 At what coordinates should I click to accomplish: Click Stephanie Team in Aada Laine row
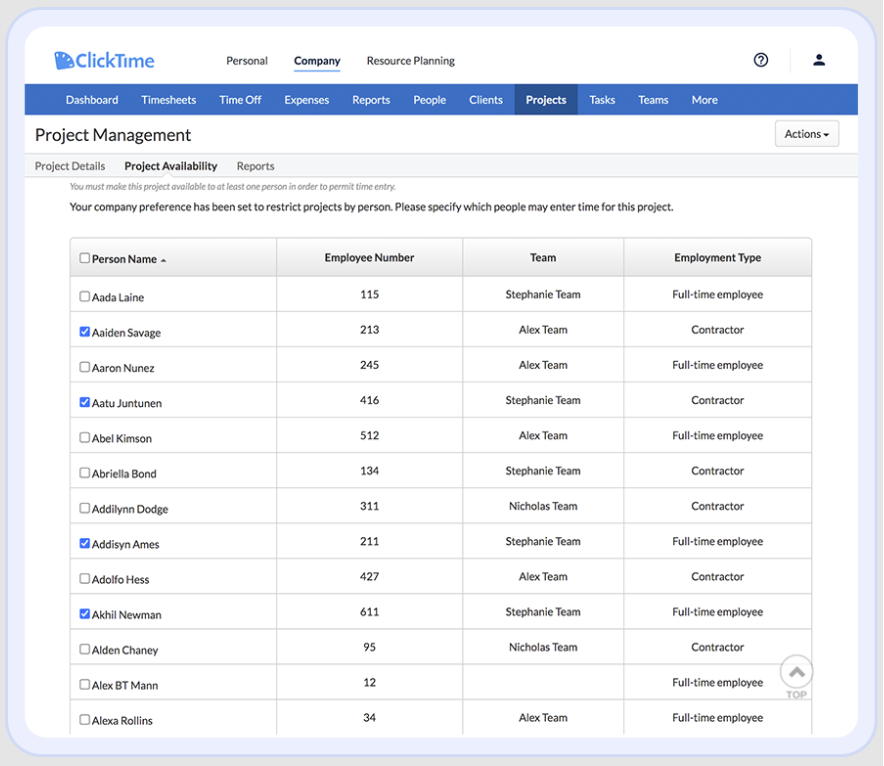543,294
